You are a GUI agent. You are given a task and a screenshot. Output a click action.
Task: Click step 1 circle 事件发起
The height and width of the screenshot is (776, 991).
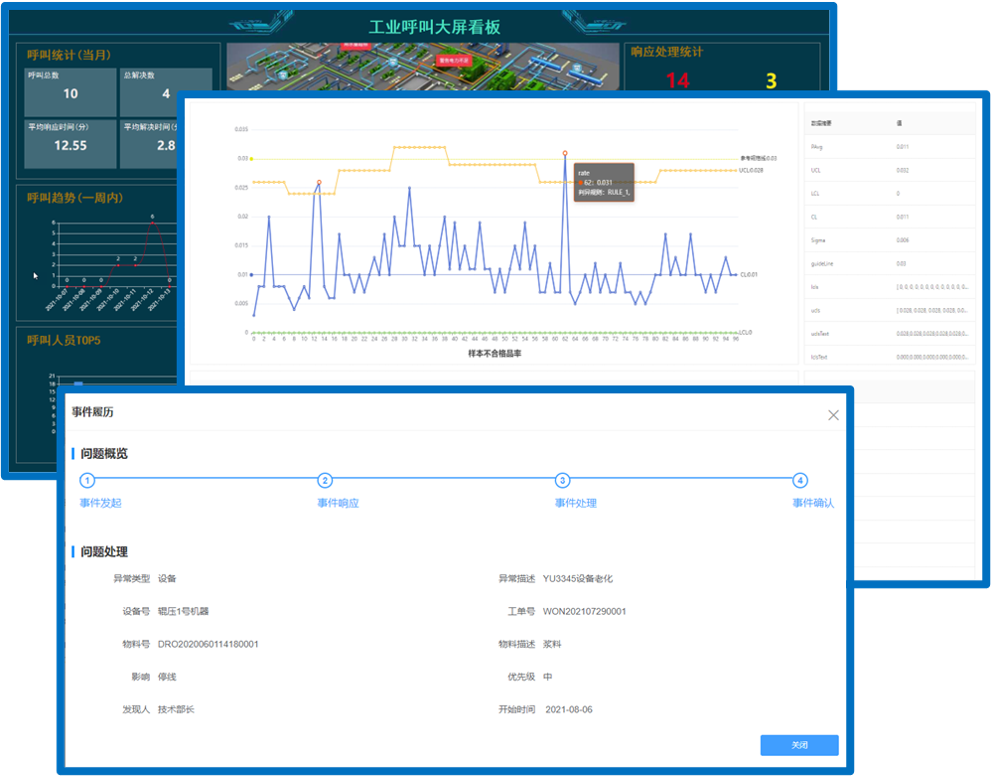pos(87,481)
